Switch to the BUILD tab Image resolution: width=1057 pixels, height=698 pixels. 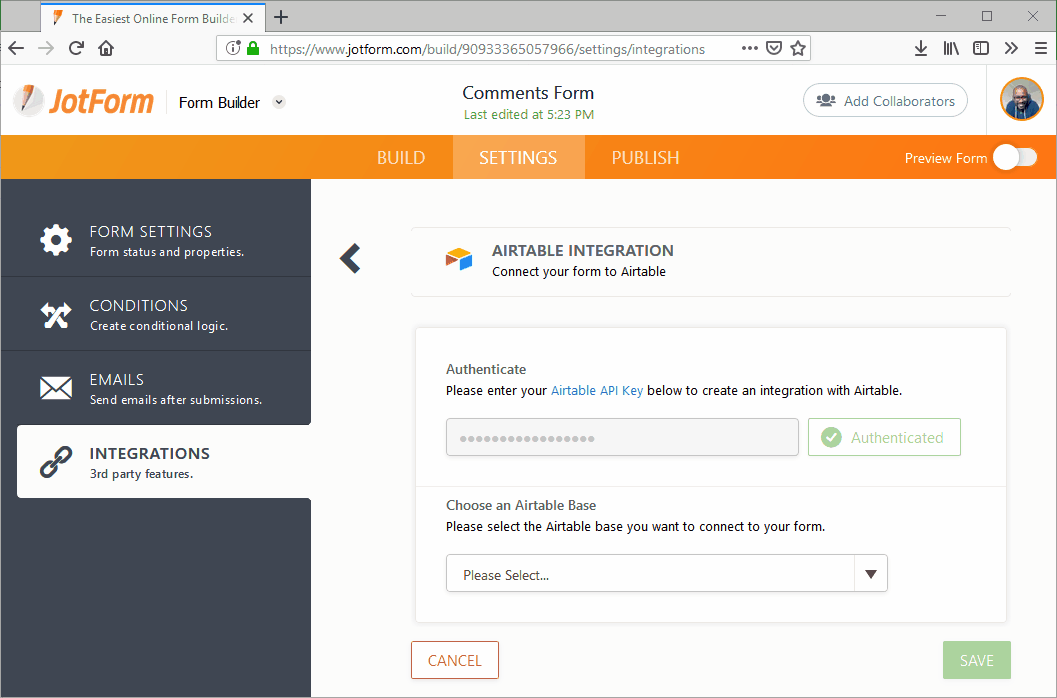click(401, 158)
